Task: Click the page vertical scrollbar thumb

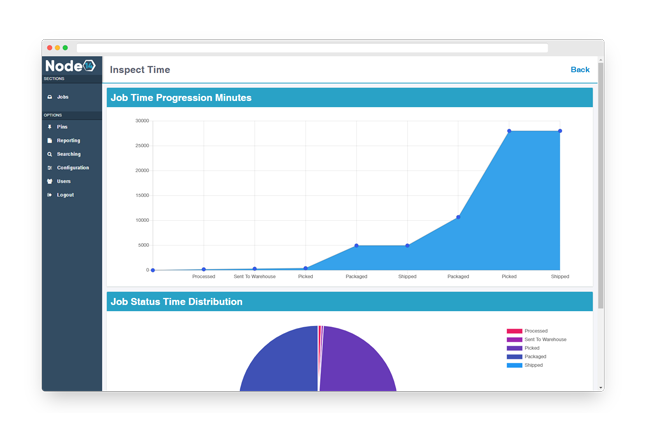Action: [x=600, y=186]
